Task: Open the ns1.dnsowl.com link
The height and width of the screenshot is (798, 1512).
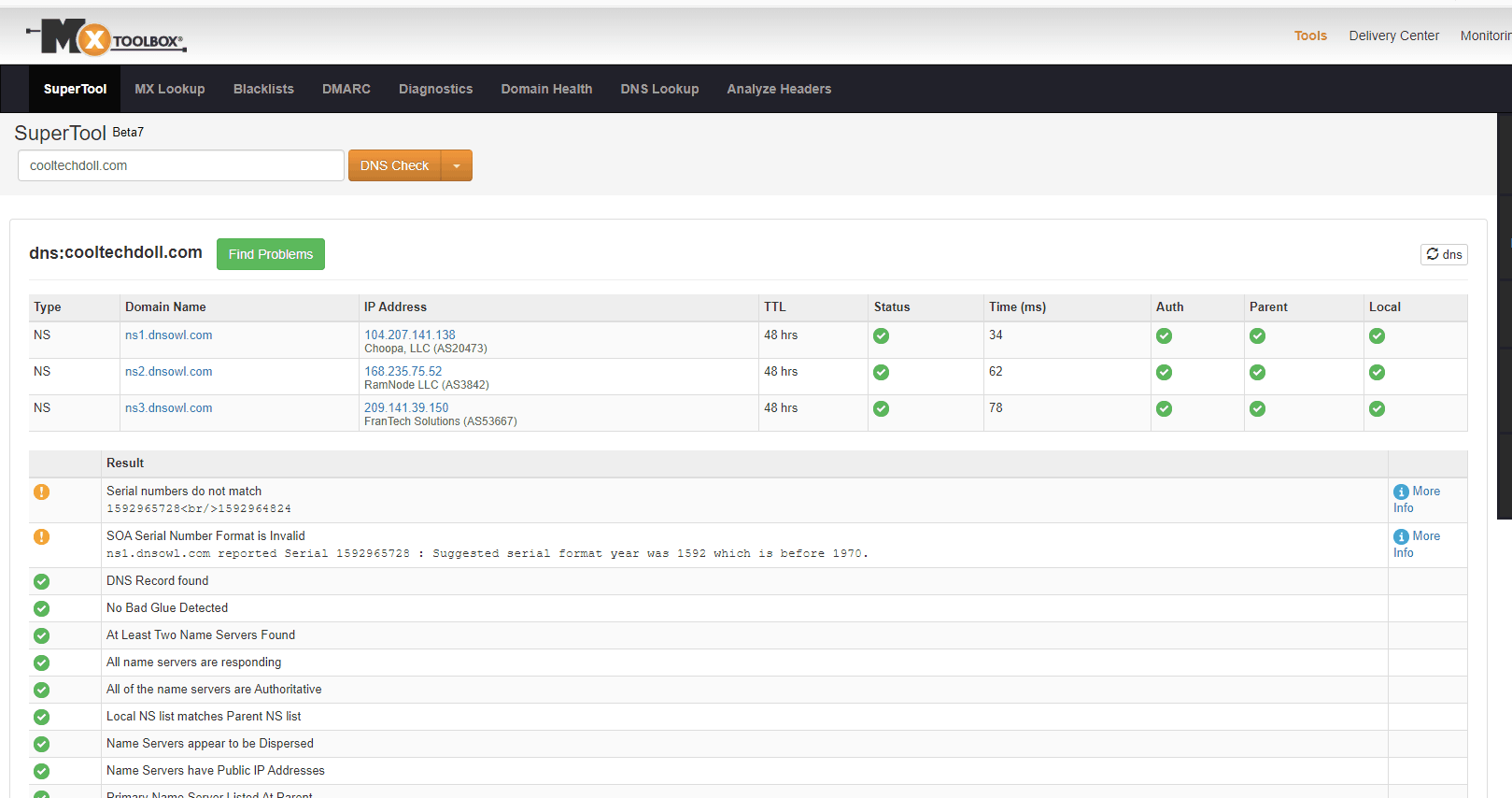Action: tap(168, 335)
